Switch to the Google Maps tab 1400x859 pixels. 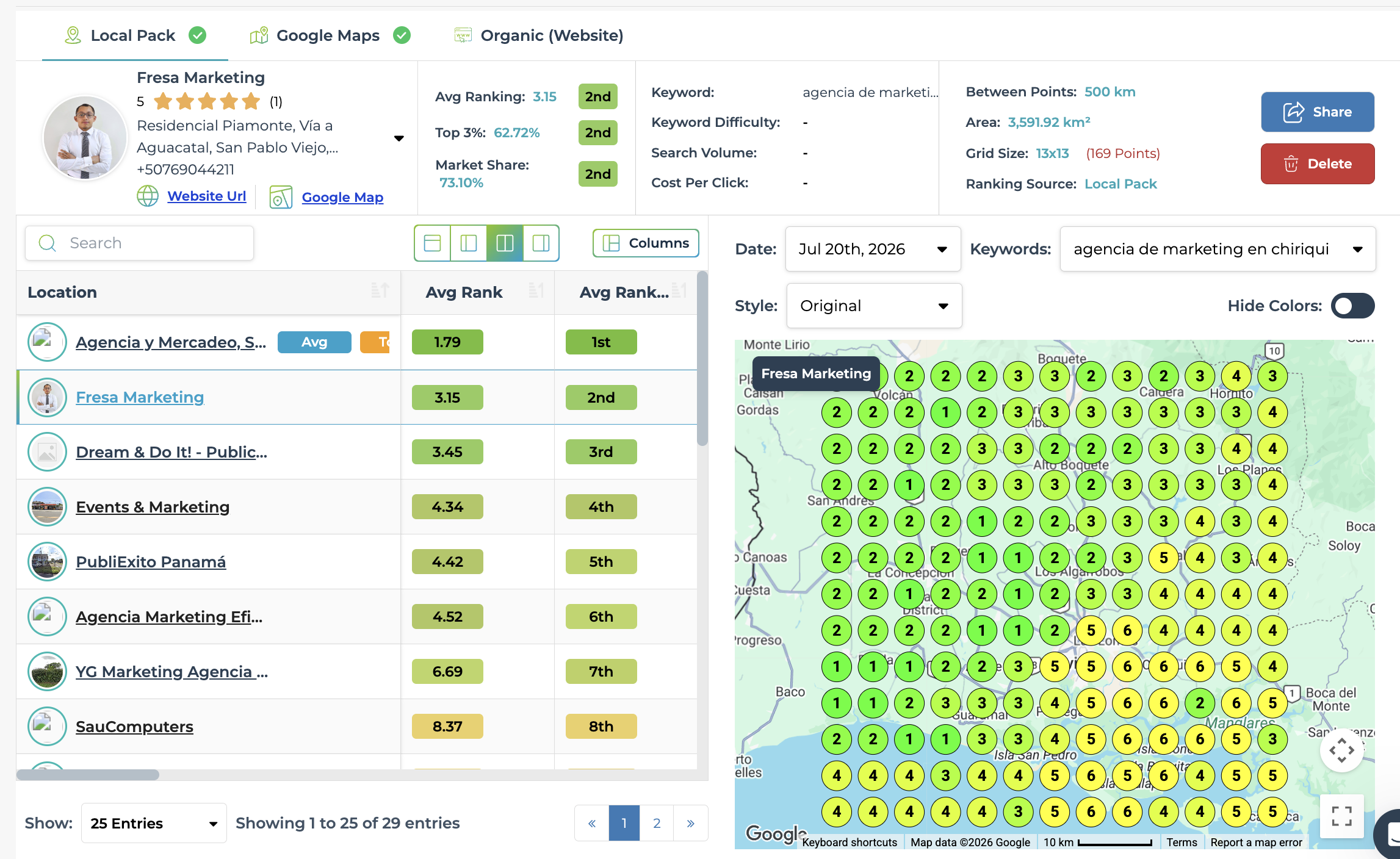[x=330, y=35]
